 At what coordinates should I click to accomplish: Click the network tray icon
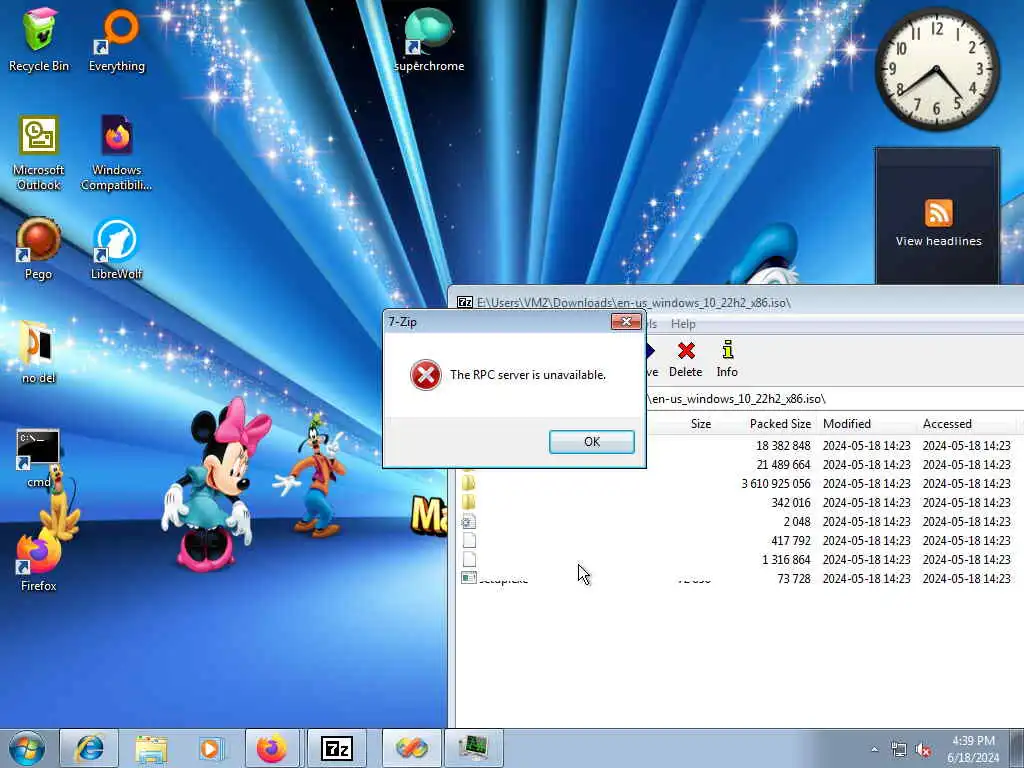(899, 750)
